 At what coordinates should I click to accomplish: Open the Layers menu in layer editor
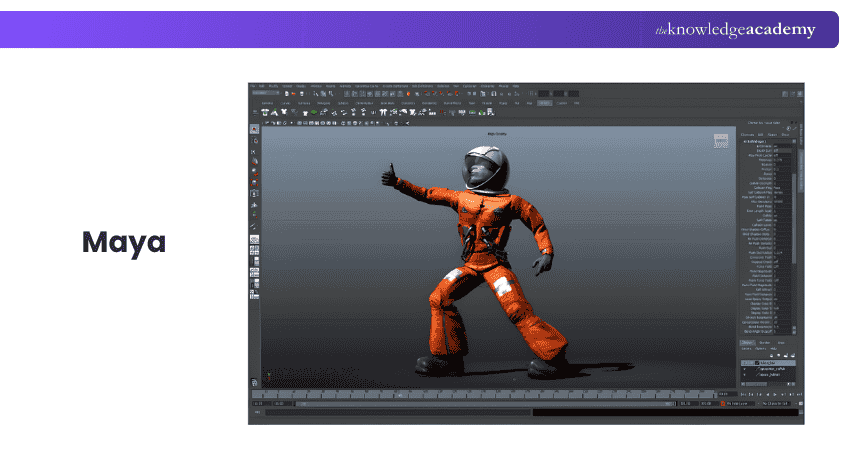746,349
